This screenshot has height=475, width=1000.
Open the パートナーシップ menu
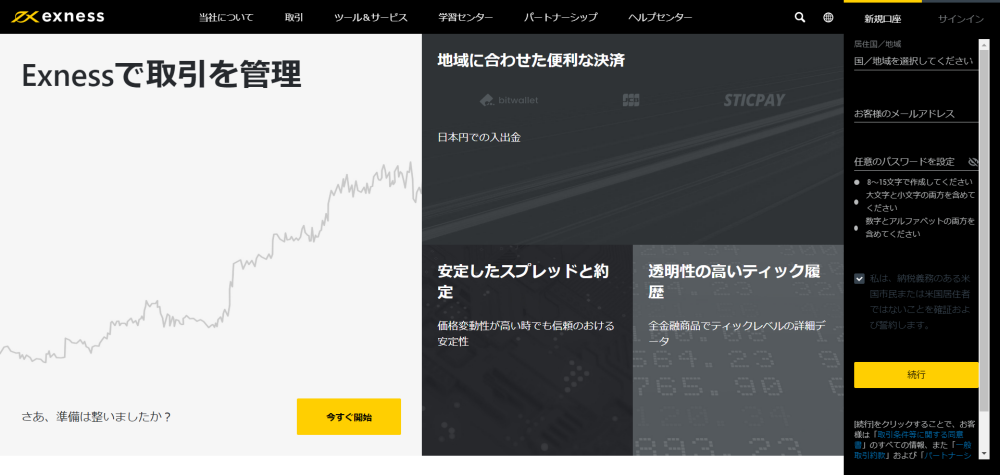(x=561, y=18)
